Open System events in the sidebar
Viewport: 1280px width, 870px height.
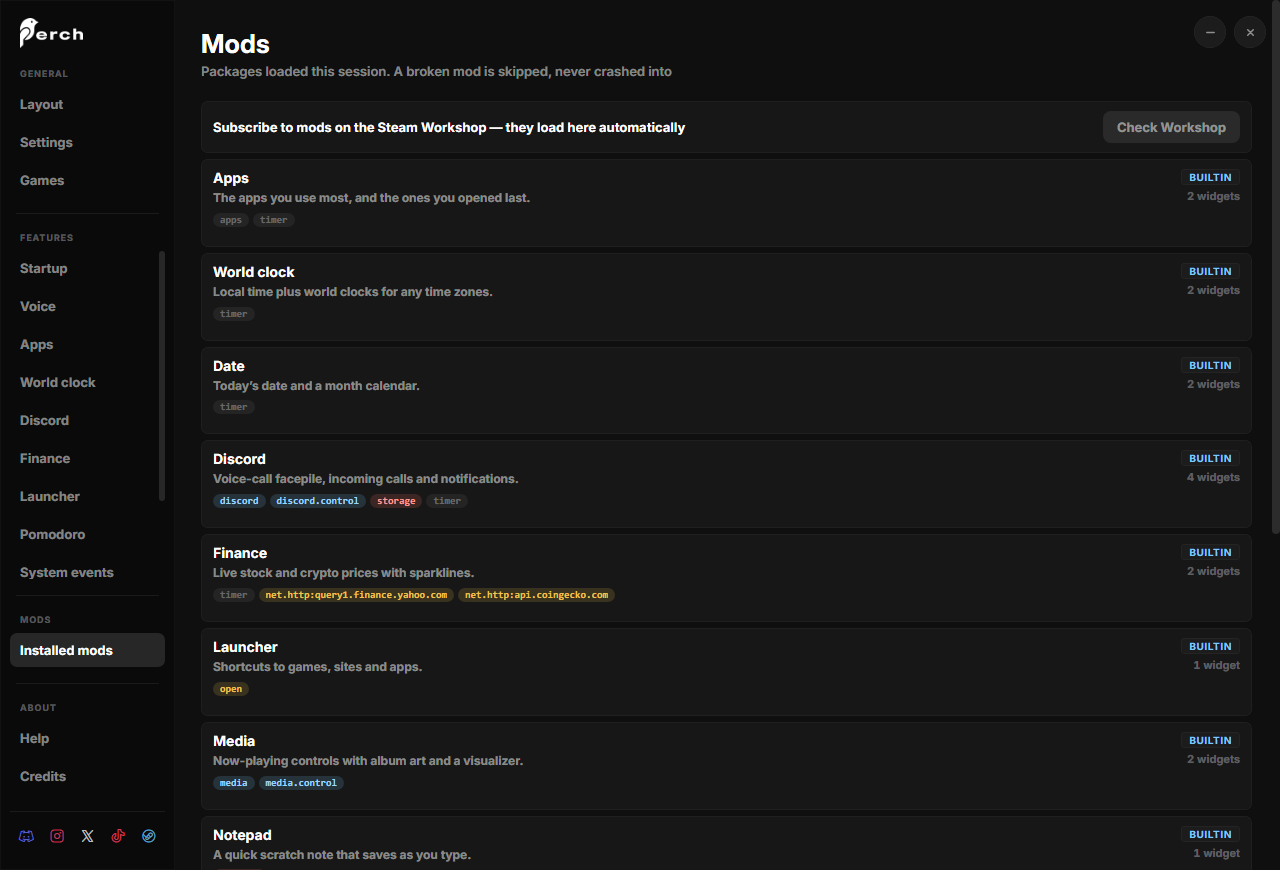point(82,572)
